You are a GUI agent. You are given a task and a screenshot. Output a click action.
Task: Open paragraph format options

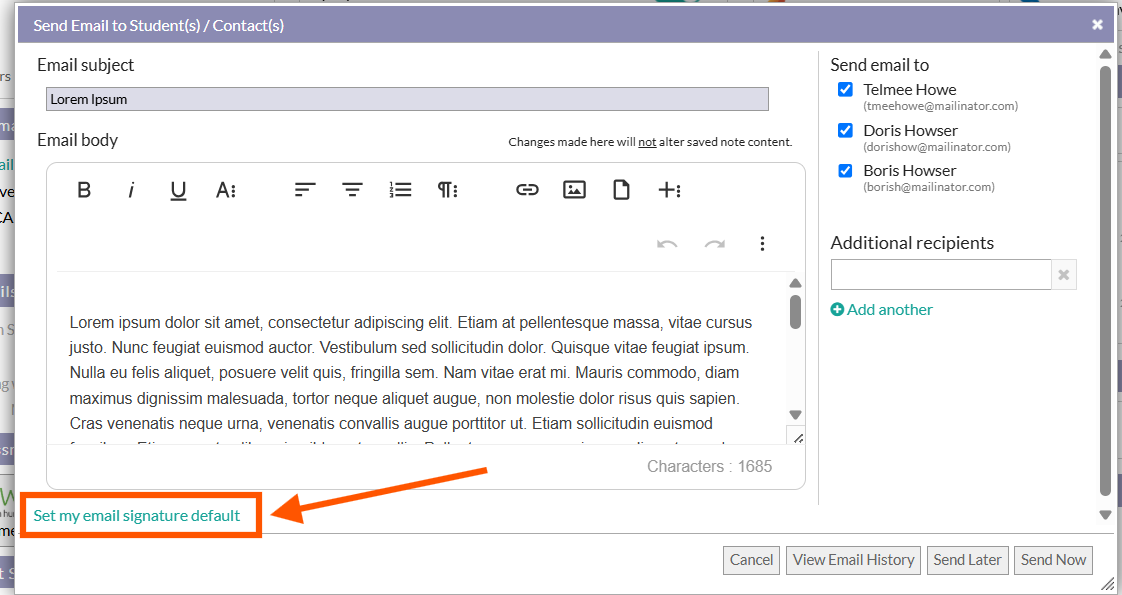pyautogui.click(x=447, y=190)
